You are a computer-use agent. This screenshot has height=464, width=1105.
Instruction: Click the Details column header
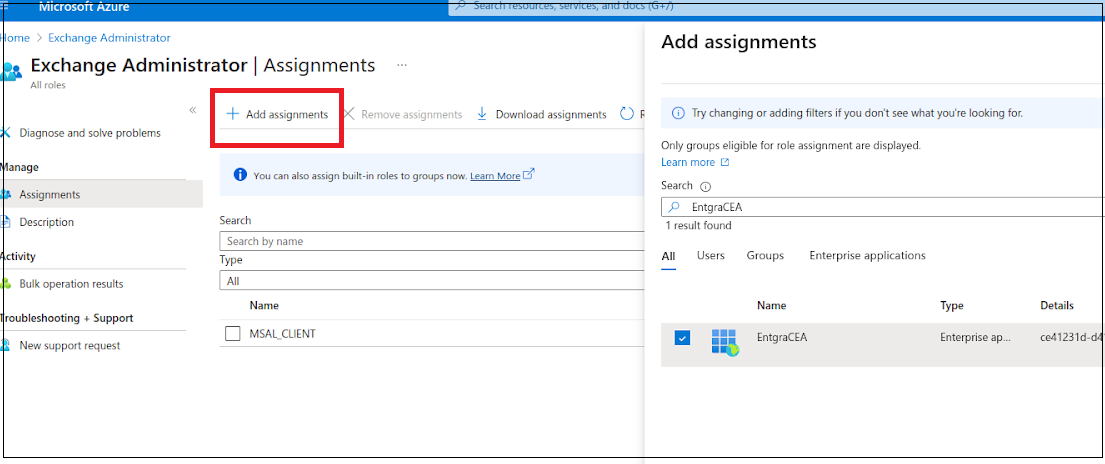1057,305
